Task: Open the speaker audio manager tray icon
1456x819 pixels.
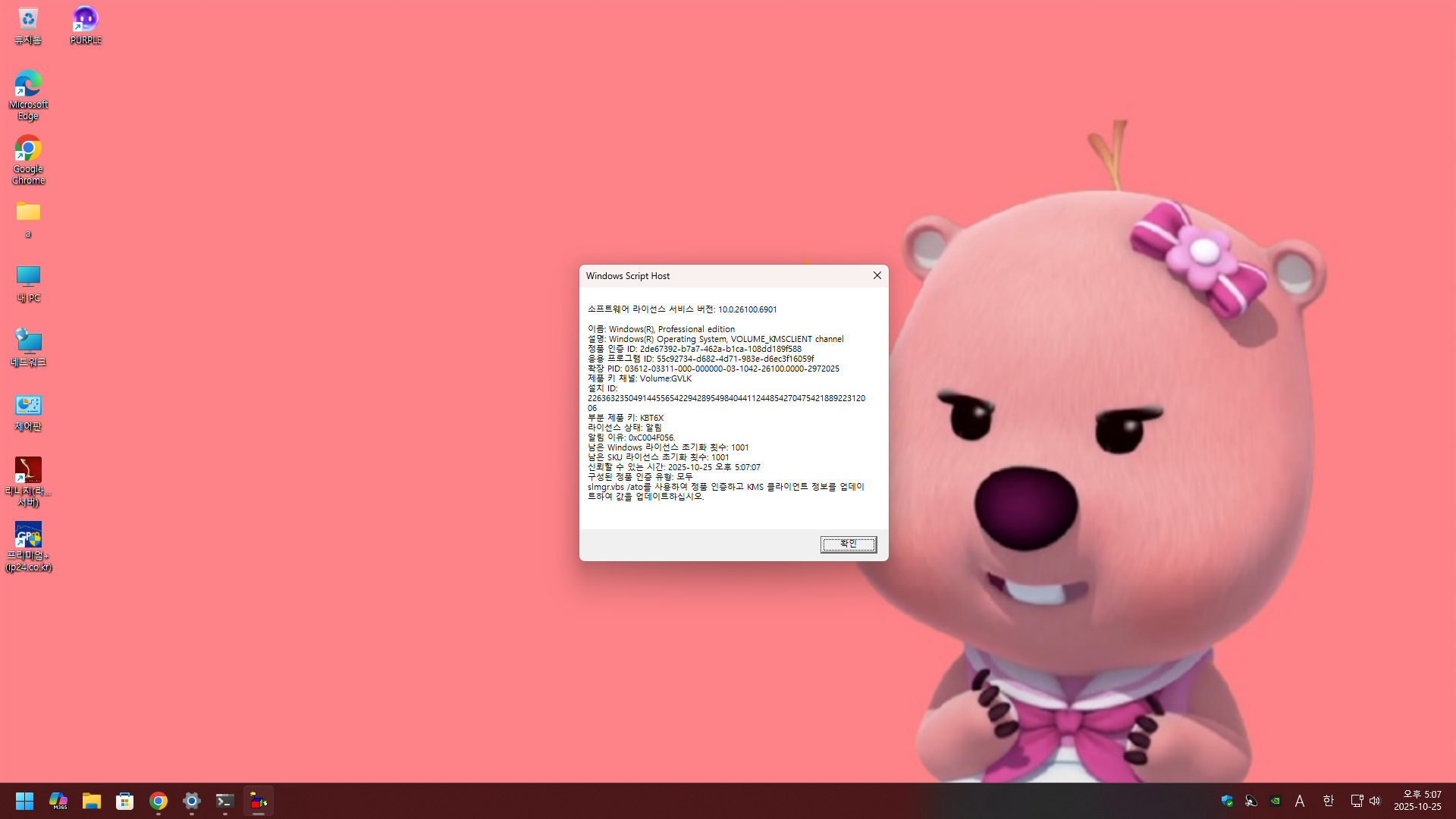Action: pos(1251,801)
